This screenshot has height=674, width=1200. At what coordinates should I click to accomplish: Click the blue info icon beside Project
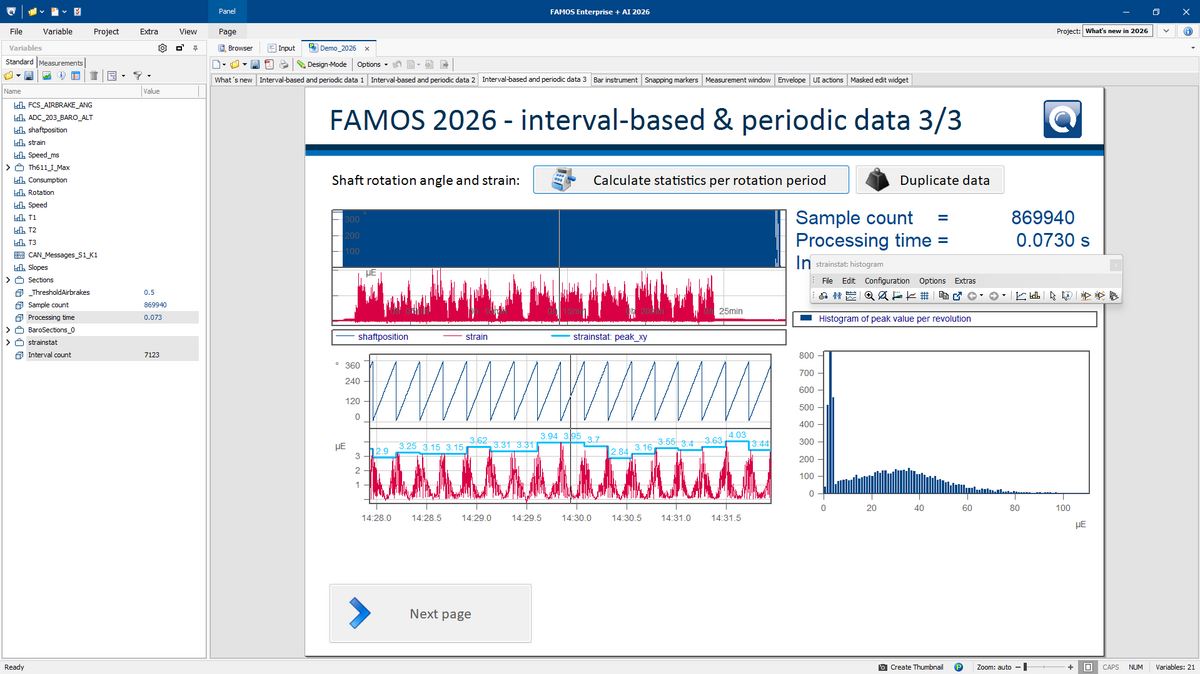[1187, 31]
